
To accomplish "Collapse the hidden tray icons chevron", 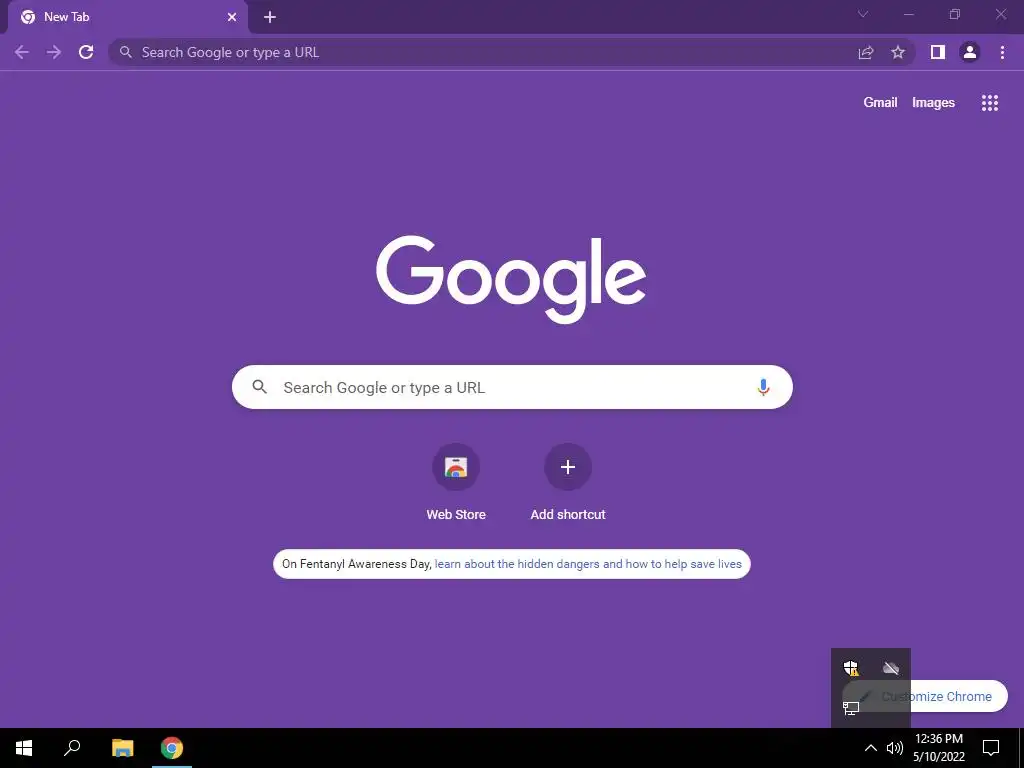I will pos(871,748).
